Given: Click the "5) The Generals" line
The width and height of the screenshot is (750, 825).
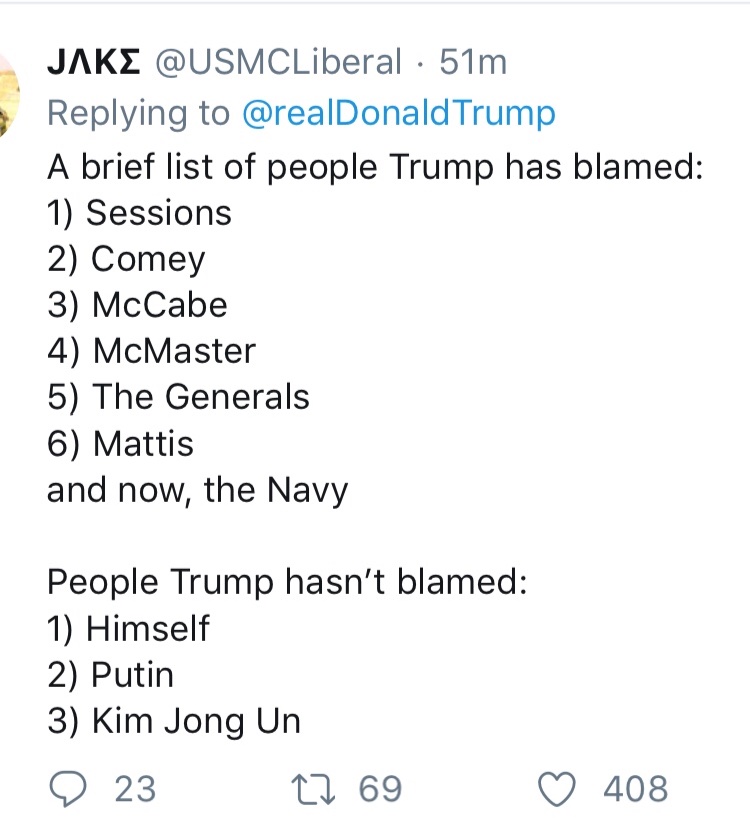Looking at the screenshot, I should click(x=178, y=397).
